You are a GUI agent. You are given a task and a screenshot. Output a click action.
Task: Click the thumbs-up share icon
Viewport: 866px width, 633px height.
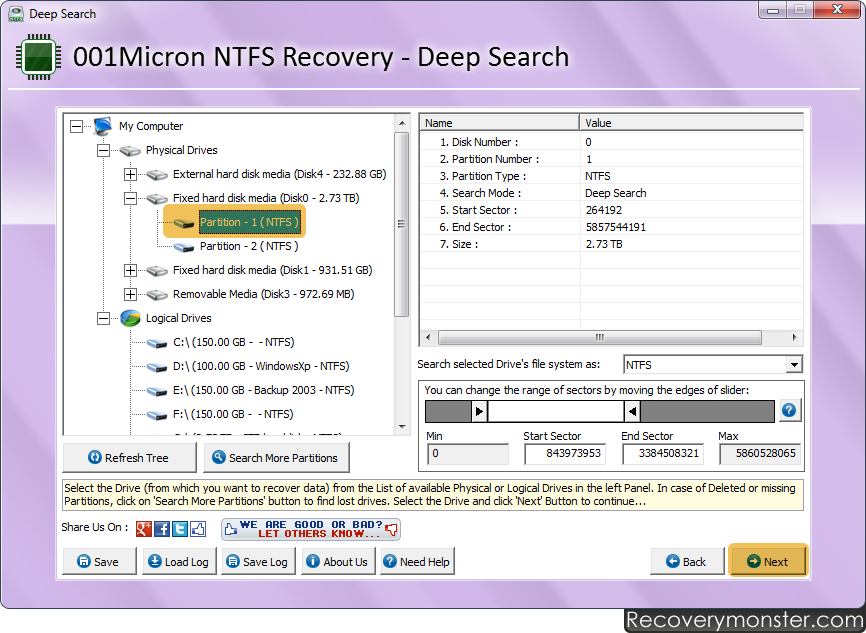coord(198,529)
